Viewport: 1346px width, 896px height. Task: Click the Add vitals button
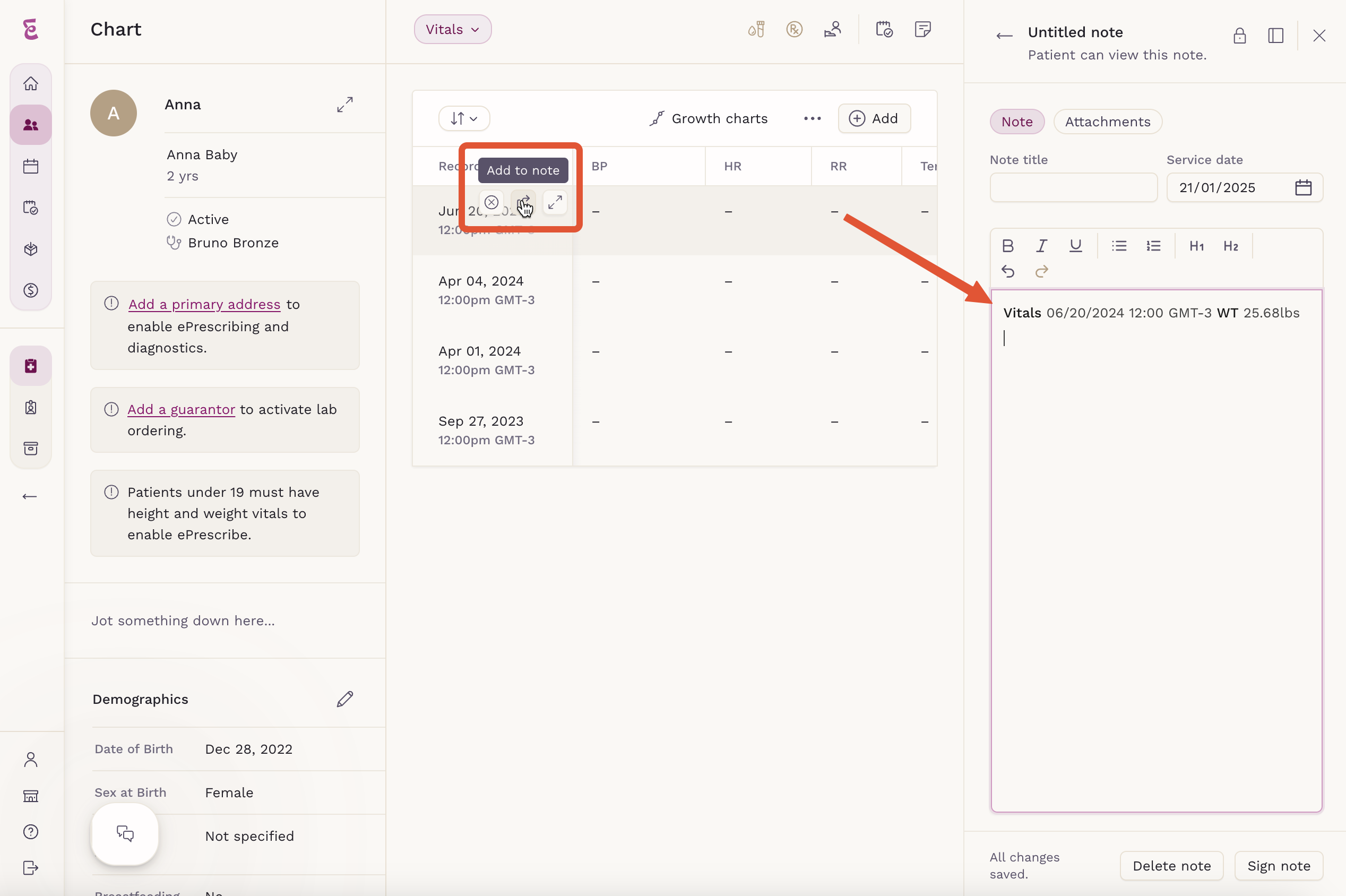[x=874, y=118]
